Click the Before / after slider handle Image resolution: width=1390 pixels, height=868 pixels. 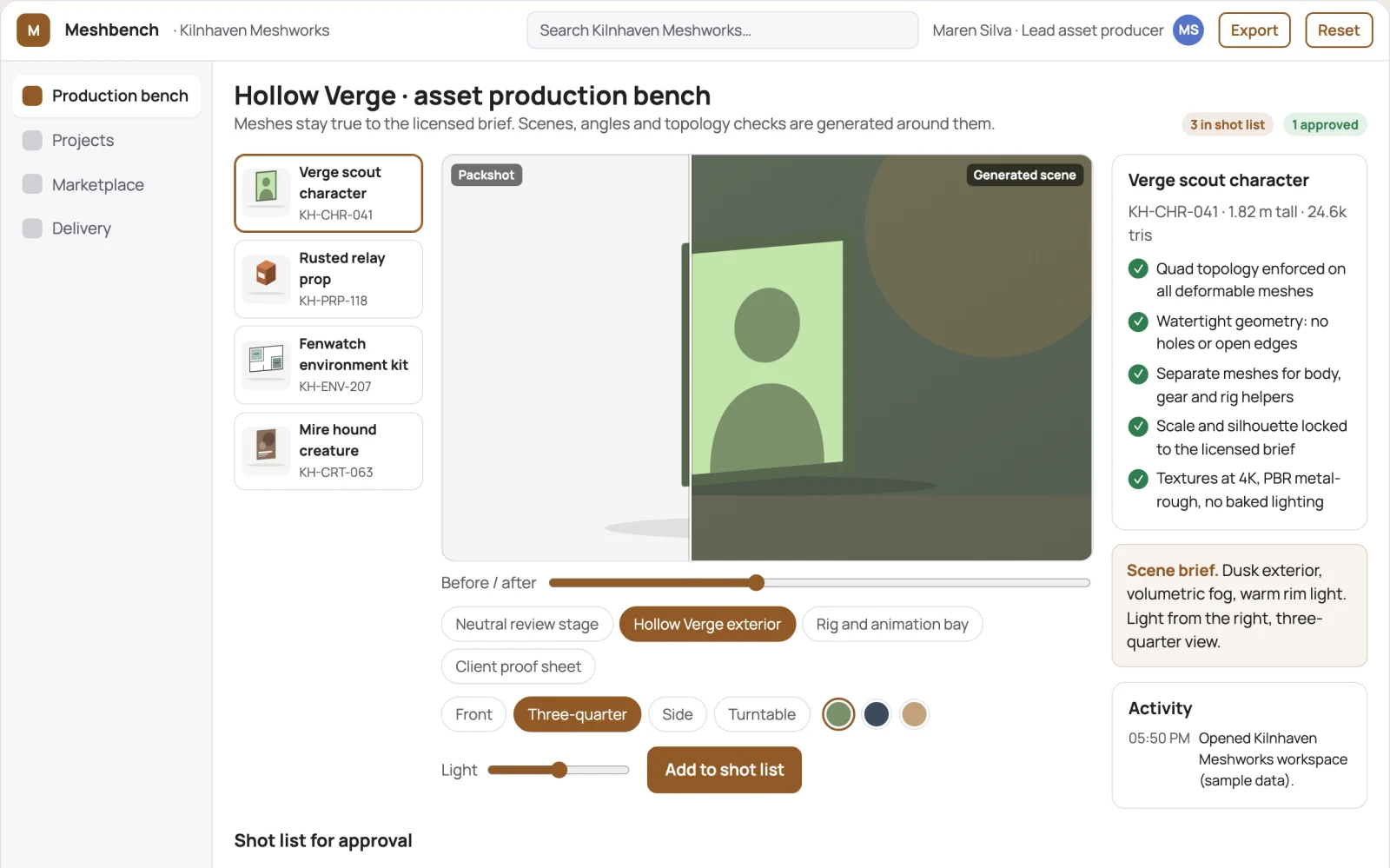pyautogui.click(x=757, y=583)
